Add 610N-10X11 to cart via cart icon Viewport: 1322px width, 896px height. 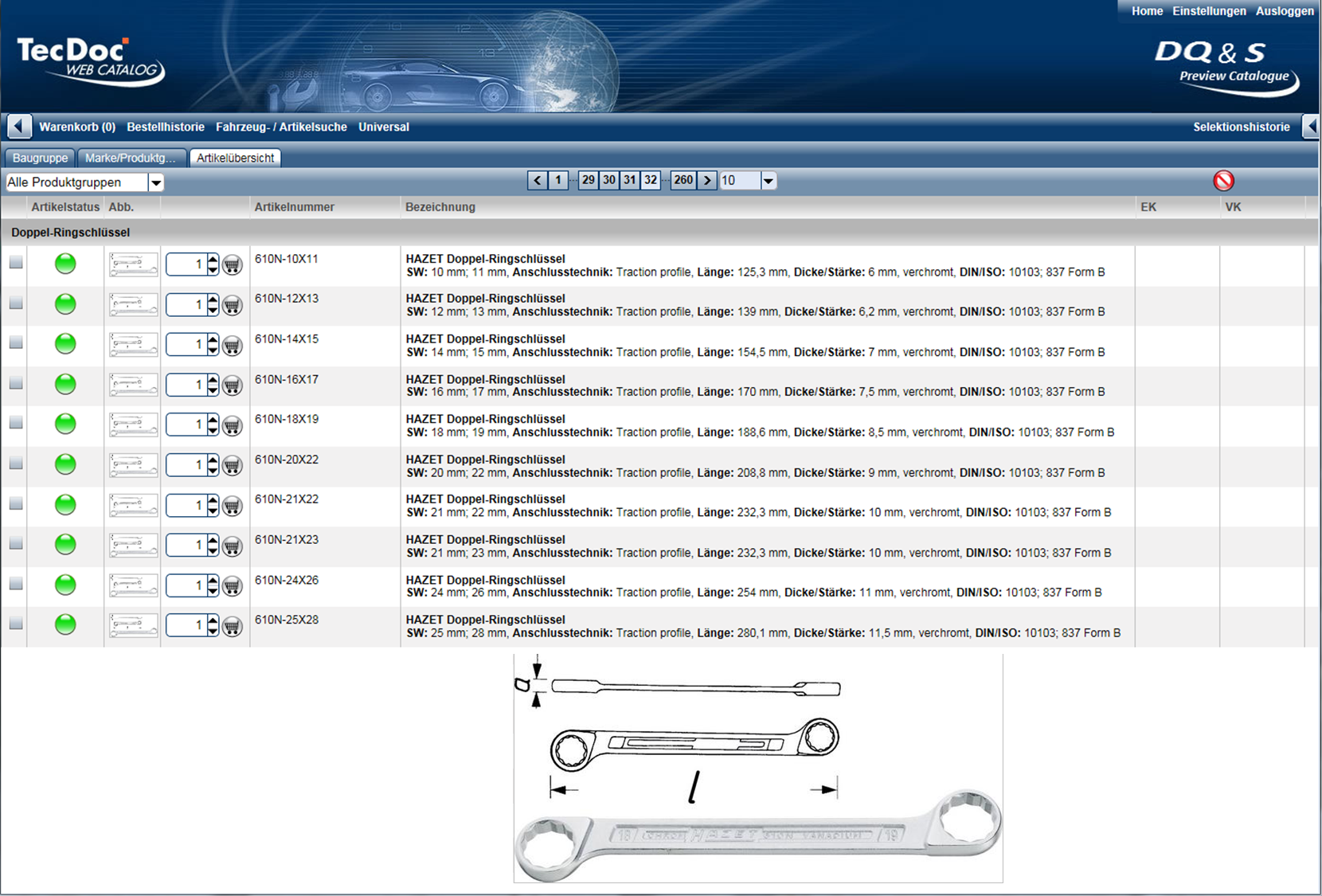coord(232,264)
